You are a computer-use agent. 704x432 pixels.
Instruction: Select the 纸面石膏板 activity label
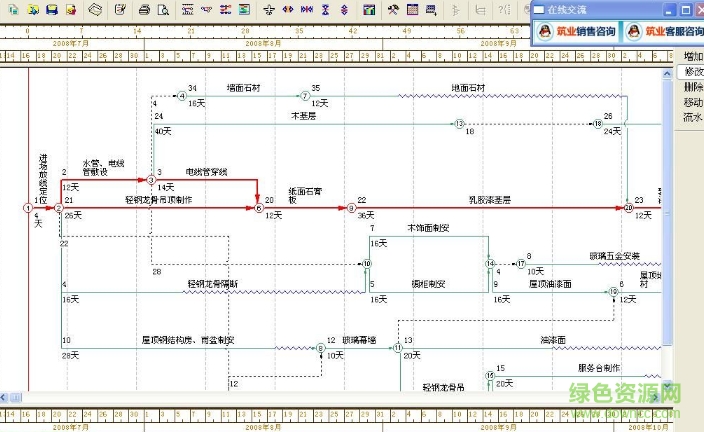coord(305,196)
